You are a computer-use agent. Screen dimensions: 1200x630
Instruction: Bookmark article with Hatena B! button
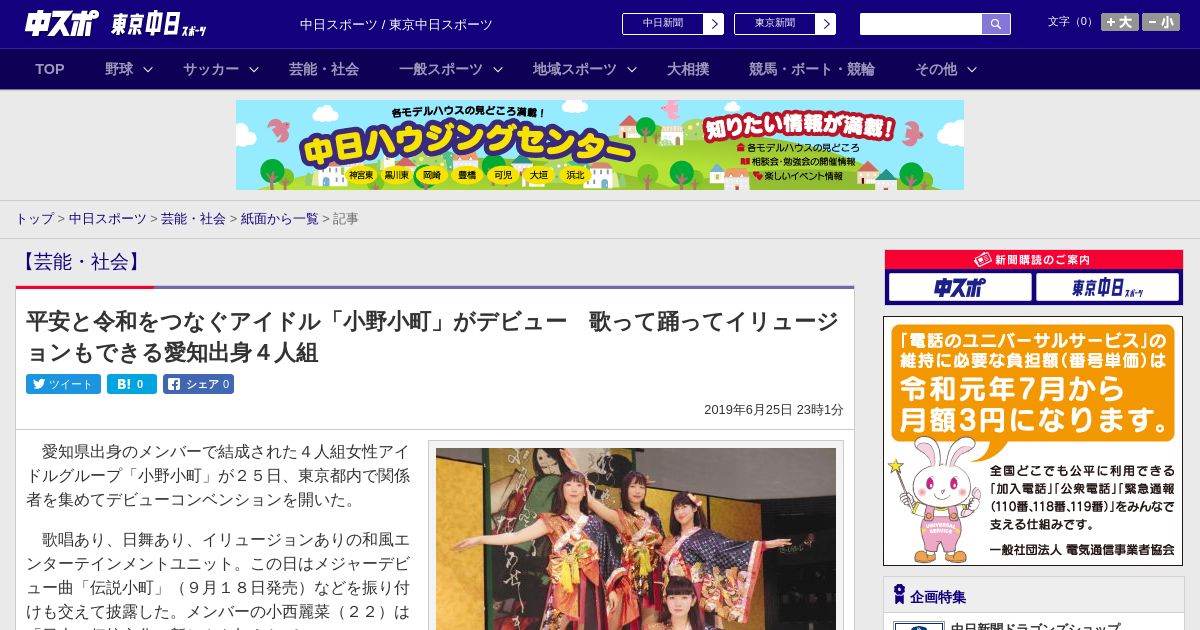click(x=132, y=384)
